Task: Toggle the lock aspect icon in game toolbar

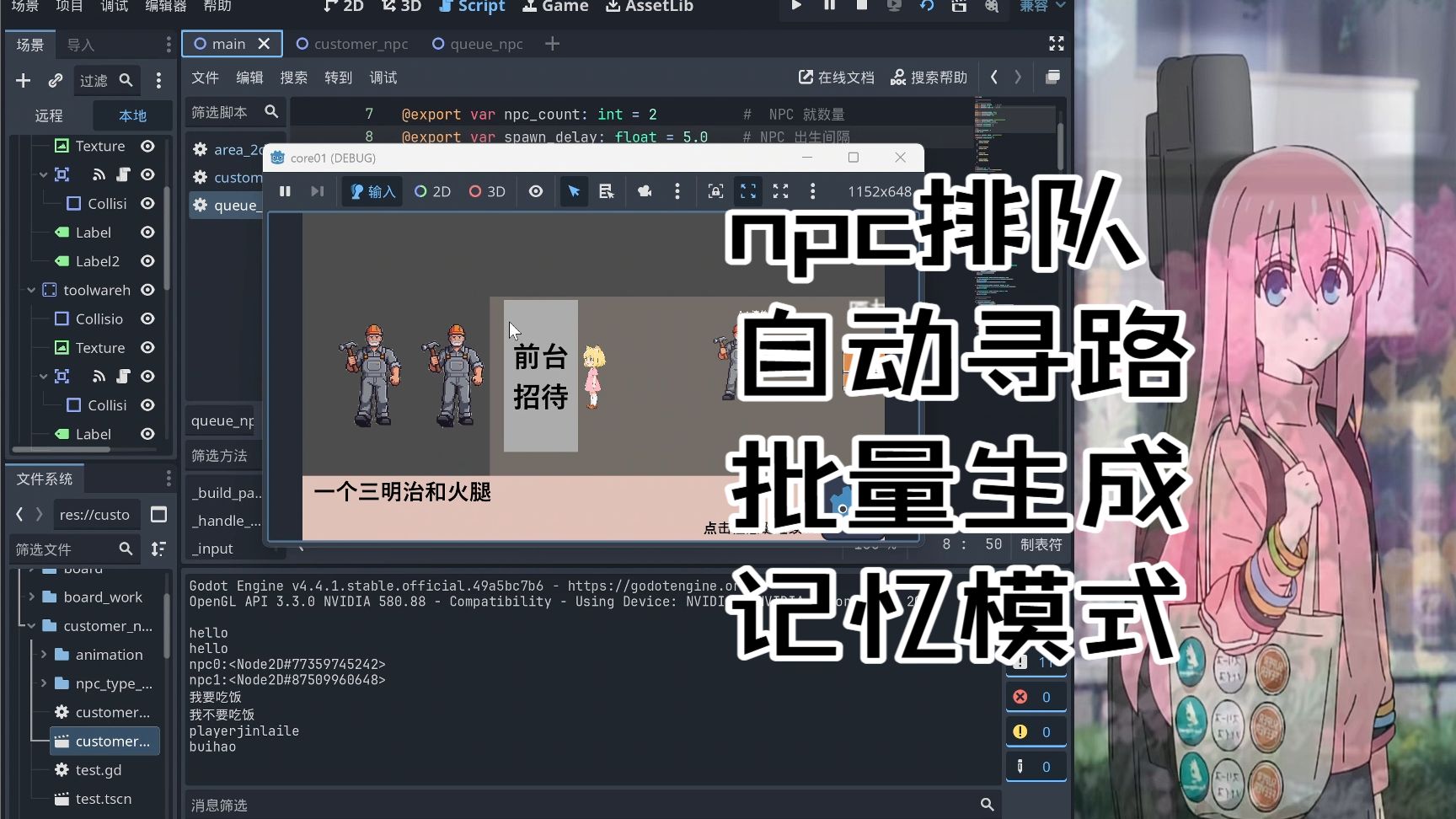Action: tap(715, 191)
